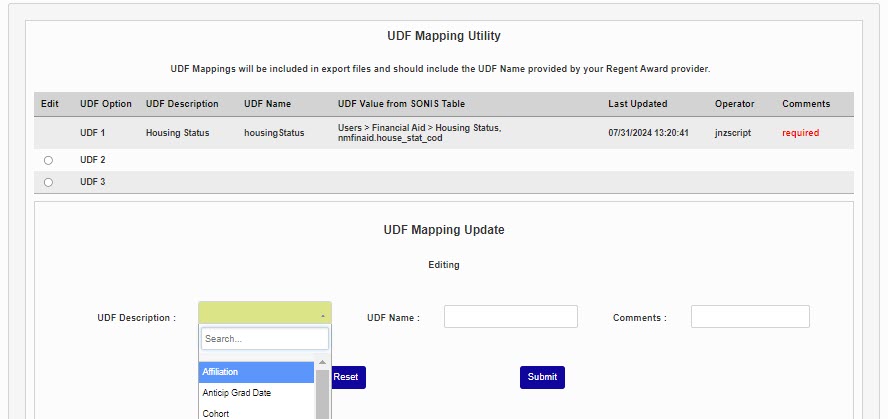Image resolution: width=888 pixels, height=419 pixels.
Task: Select the UDF 2 radio button
Action: pyautogui.click(x=48, y=160)
